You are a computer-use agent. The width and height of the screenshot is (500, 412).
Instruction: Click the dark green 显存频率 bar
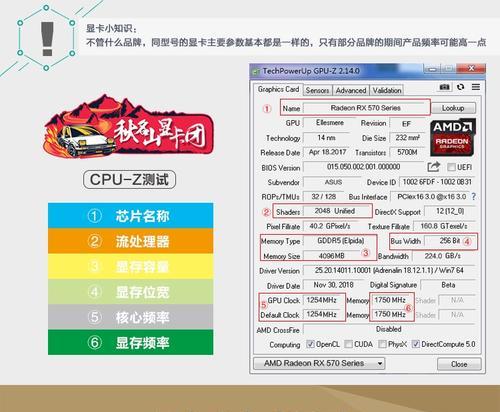130,342
